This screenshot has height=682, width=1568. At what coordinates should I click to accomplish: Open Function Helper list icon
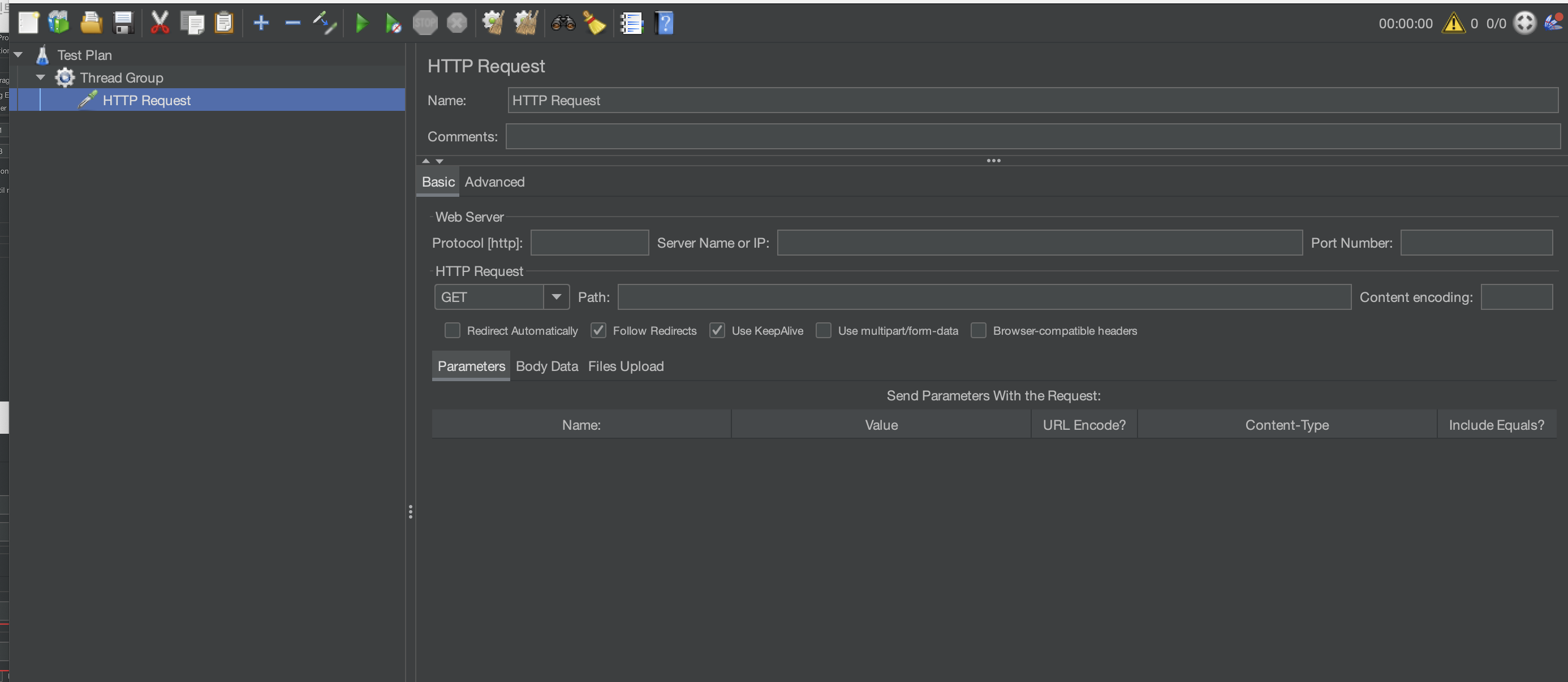(x=631, y=23)
